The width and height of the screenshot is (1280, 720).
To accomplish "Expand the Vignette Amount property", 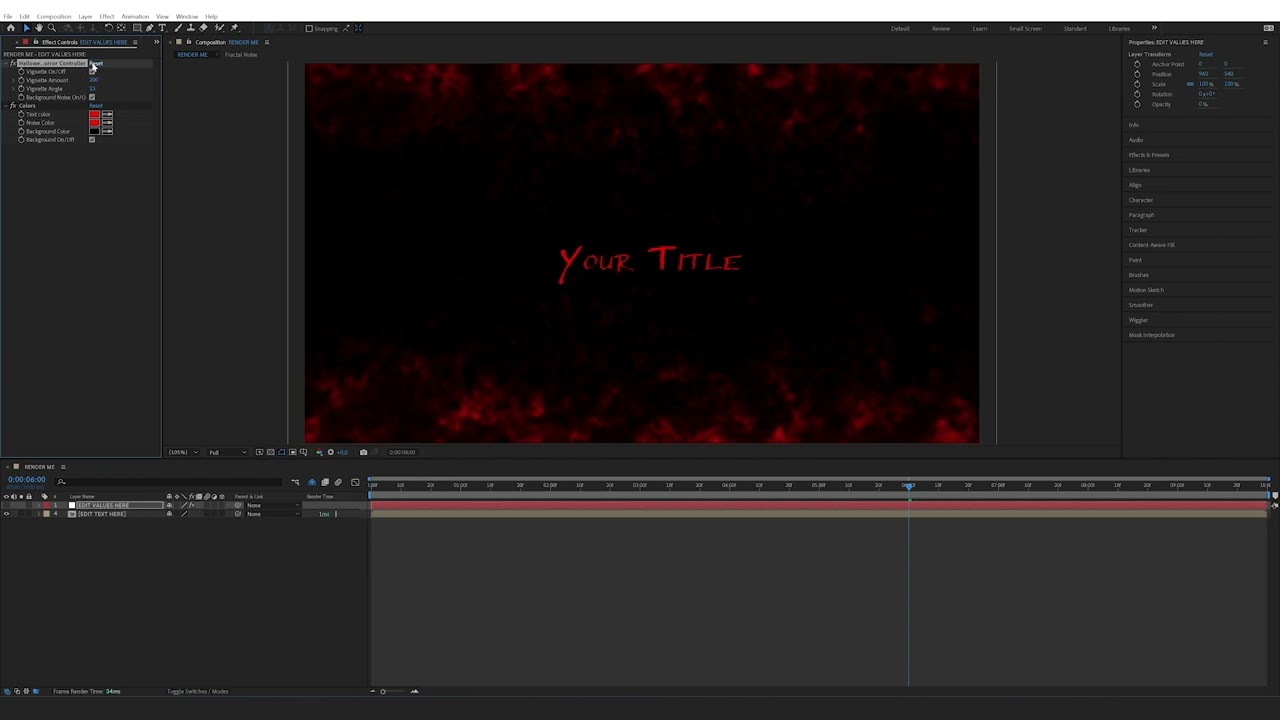I will click(13, 80).
